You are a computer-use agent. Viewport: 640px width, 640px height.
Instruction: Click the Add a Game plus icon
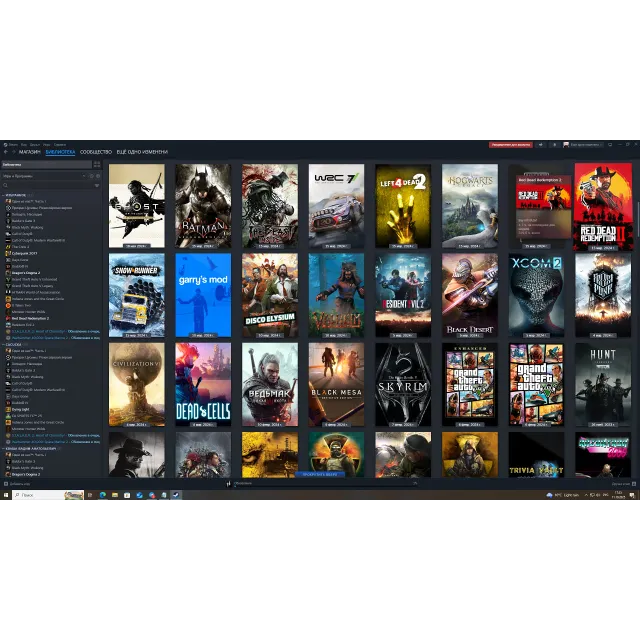click(6, 484)
